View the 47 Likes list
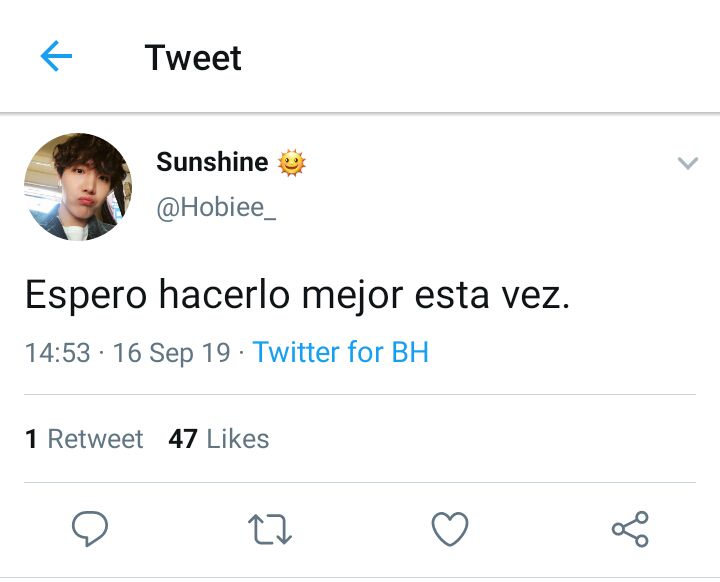The width and height of the screenshot is (720, 582). (x=219, y=439)
